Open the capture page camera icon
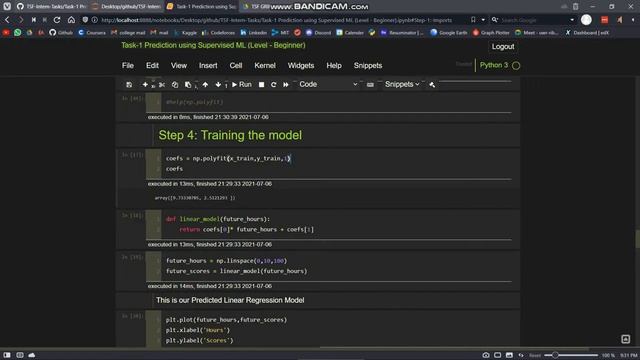 tap(486, 355)
